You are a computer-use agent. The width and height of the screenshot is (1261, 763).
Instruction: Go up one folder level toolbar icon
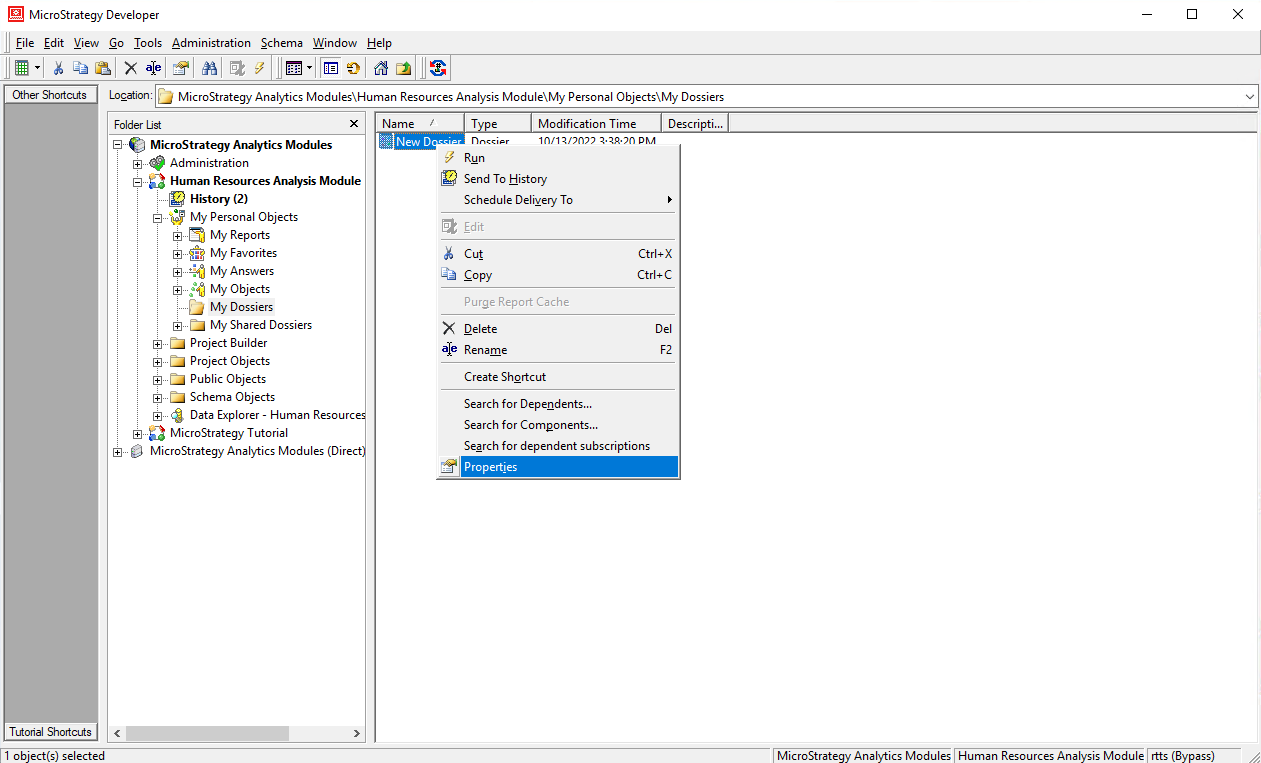click(x=403, y=68)
